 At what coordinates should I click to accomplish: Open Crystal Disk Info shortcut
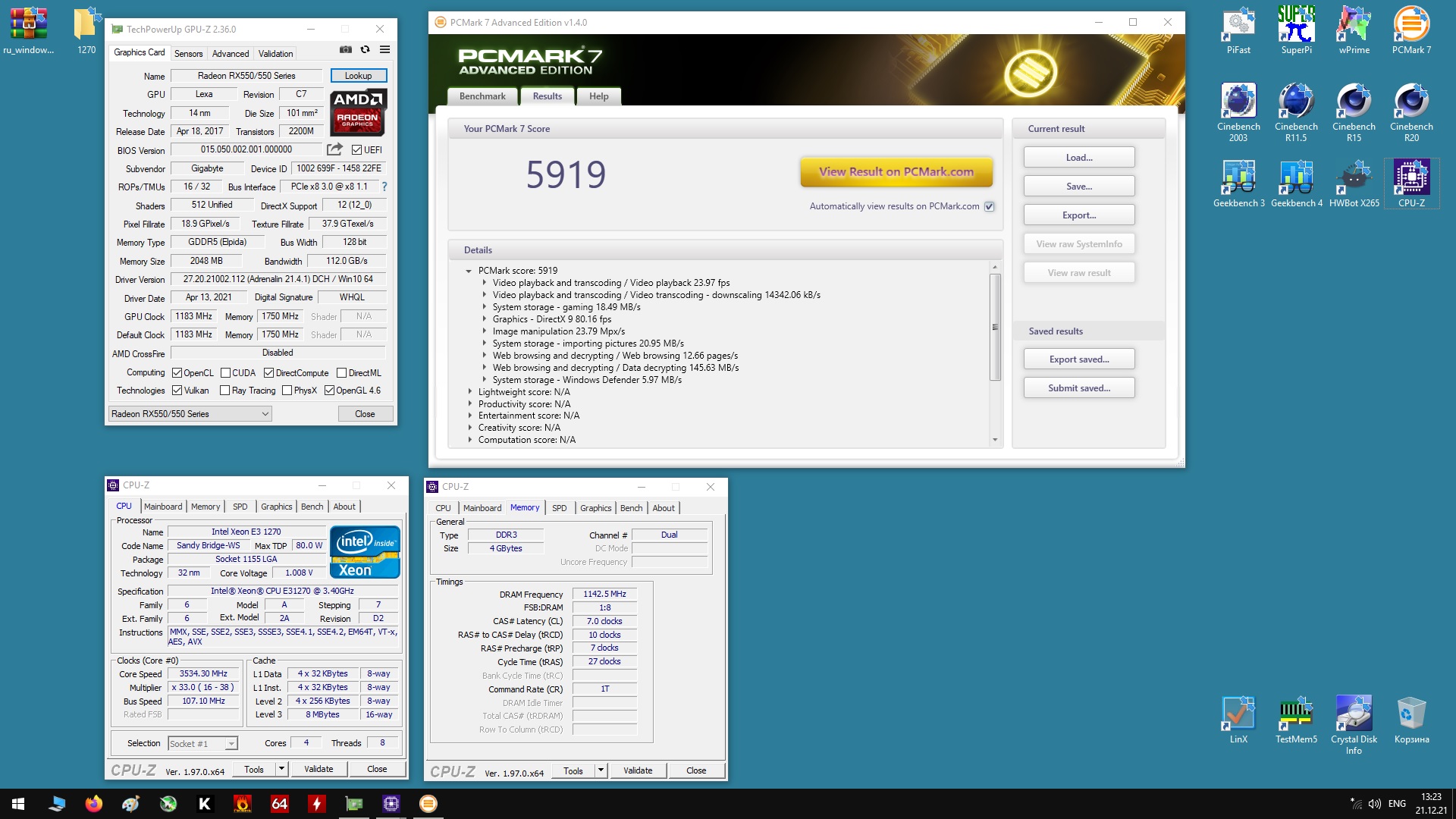[x=1354, y=725]
